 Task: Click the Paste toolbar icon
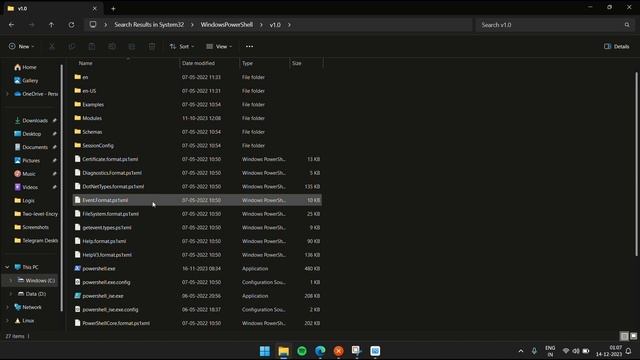[92, 47]
